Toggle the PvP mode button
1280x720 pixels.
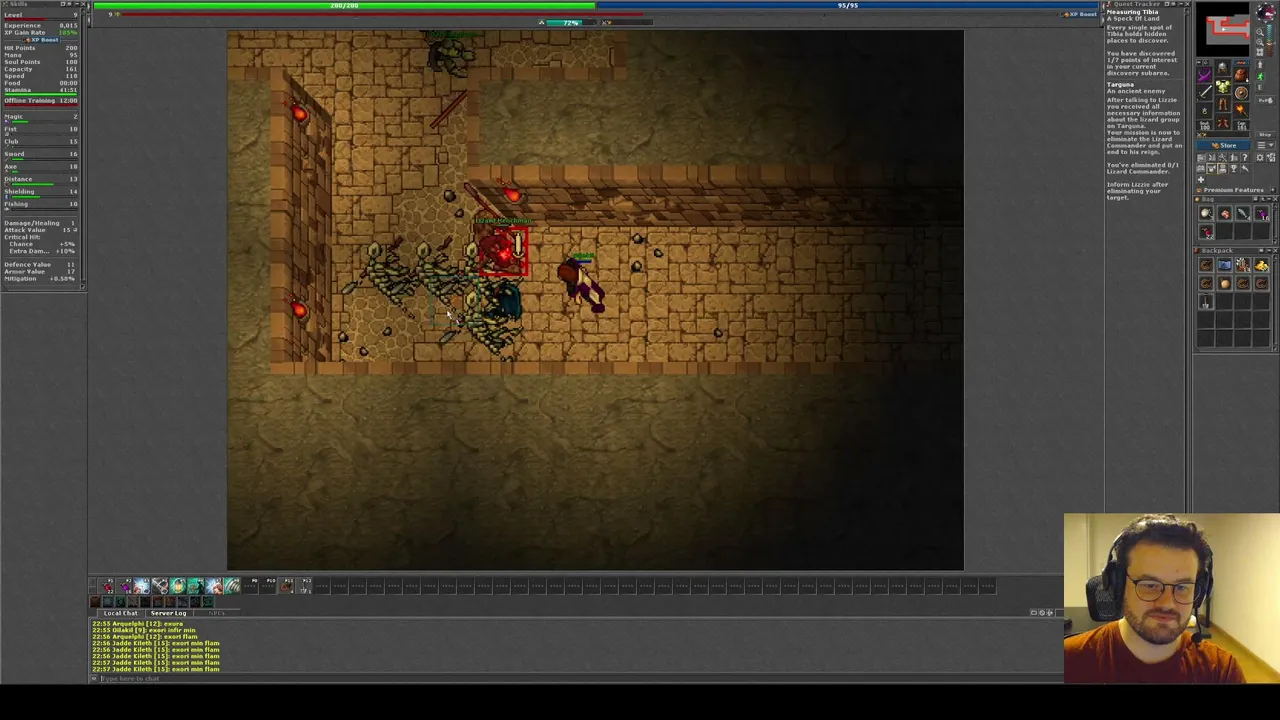(x=1266, y=100)
